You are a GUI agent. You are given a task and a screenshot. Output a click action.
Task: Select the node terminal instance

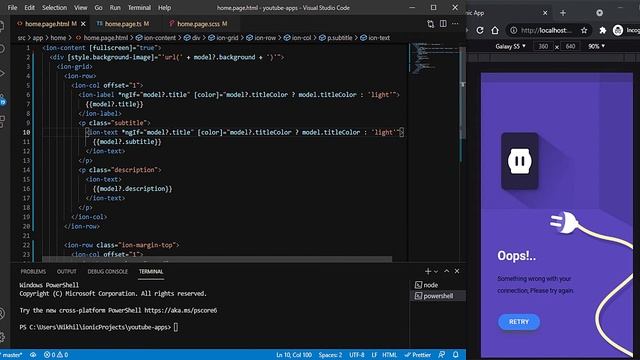438,285
